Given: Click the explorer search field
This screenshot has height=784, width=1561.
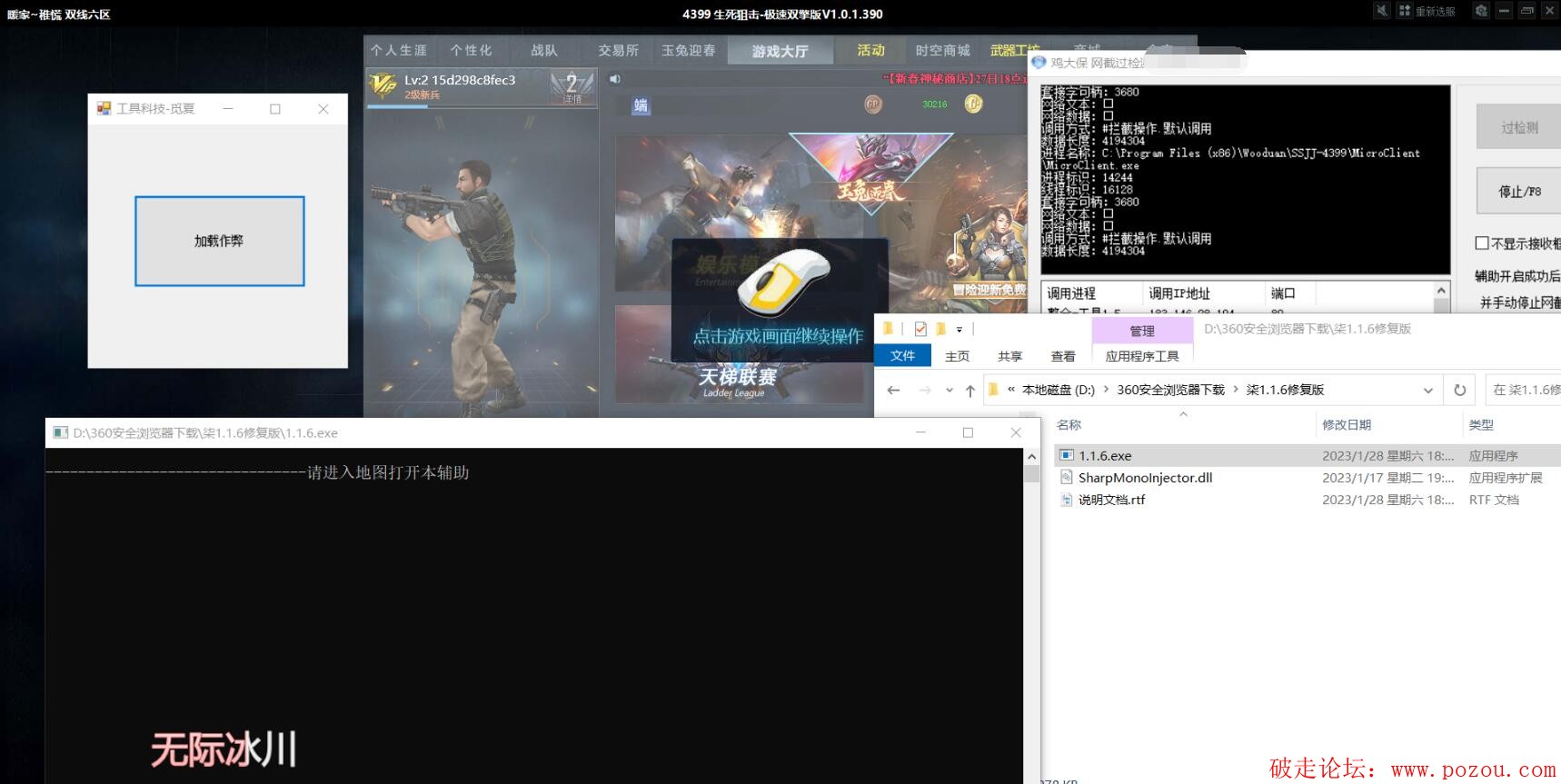Looking at the screenshot, I should 1524,390.
